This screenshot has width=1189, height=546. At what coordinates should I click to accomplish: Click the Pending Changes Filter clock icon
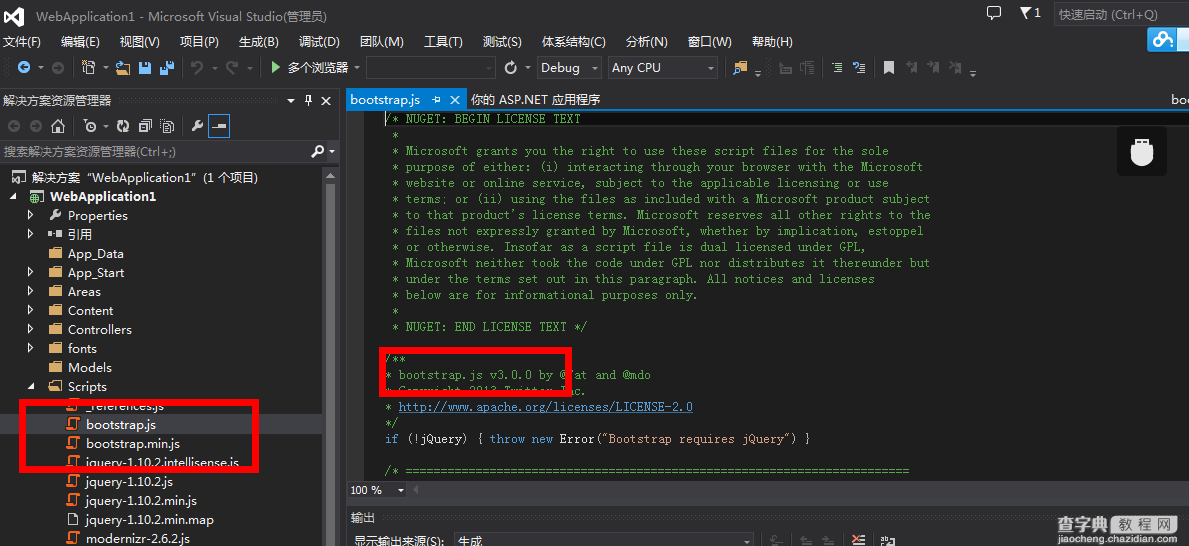coord(90,126)
